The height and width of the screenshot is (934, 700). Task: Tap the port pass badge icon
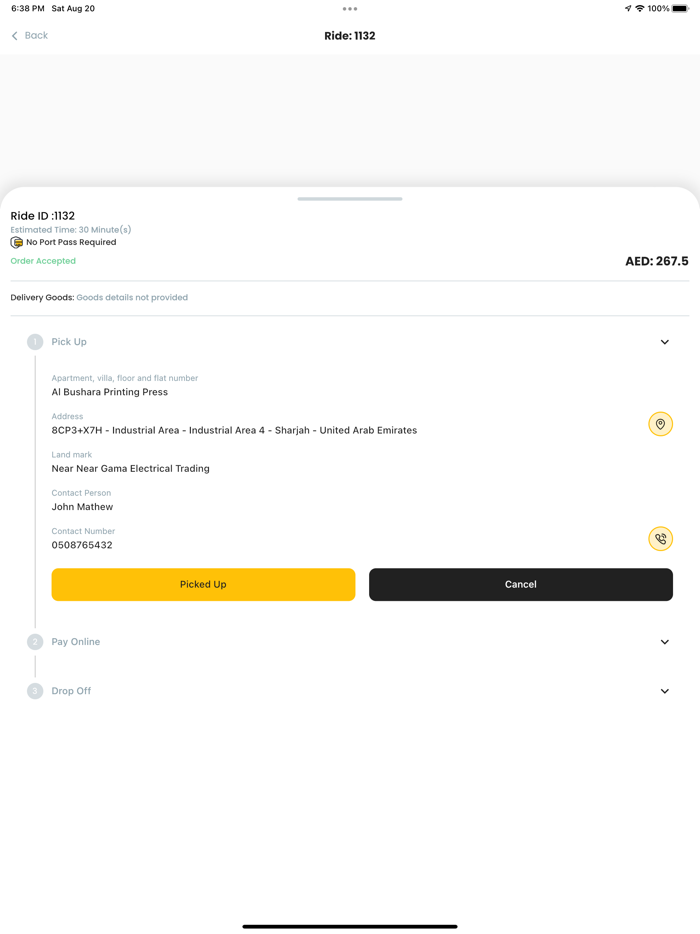point(13,241)
